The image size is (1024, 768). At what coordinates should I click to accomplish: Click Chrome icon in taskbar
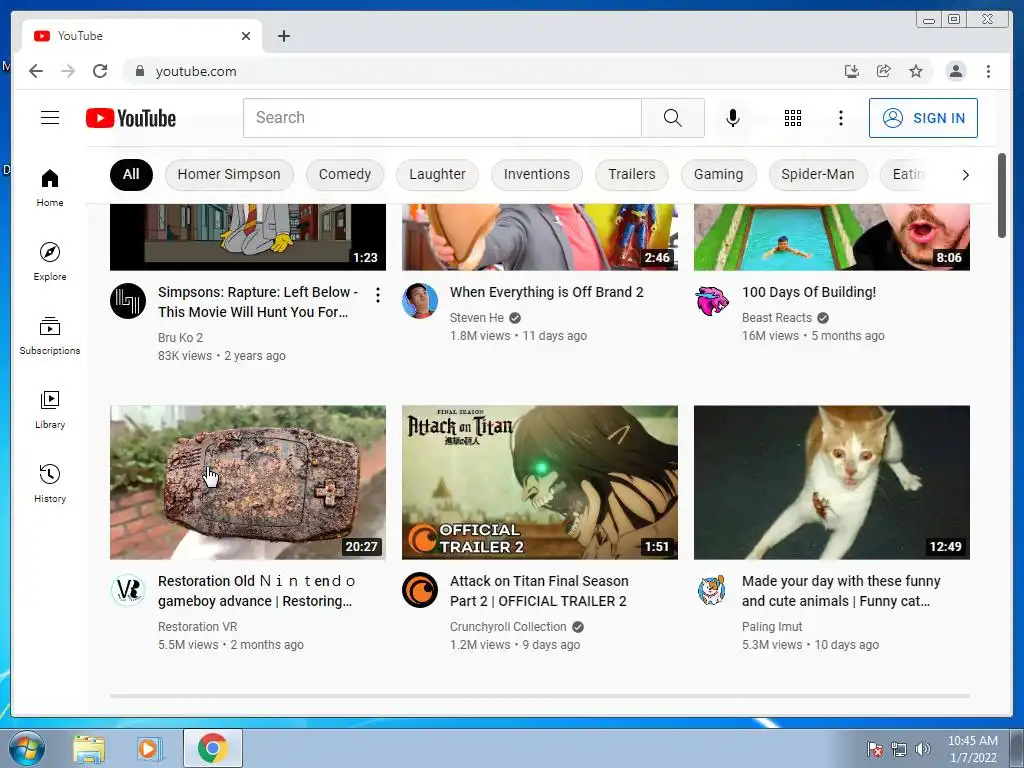tap(212, 748)
